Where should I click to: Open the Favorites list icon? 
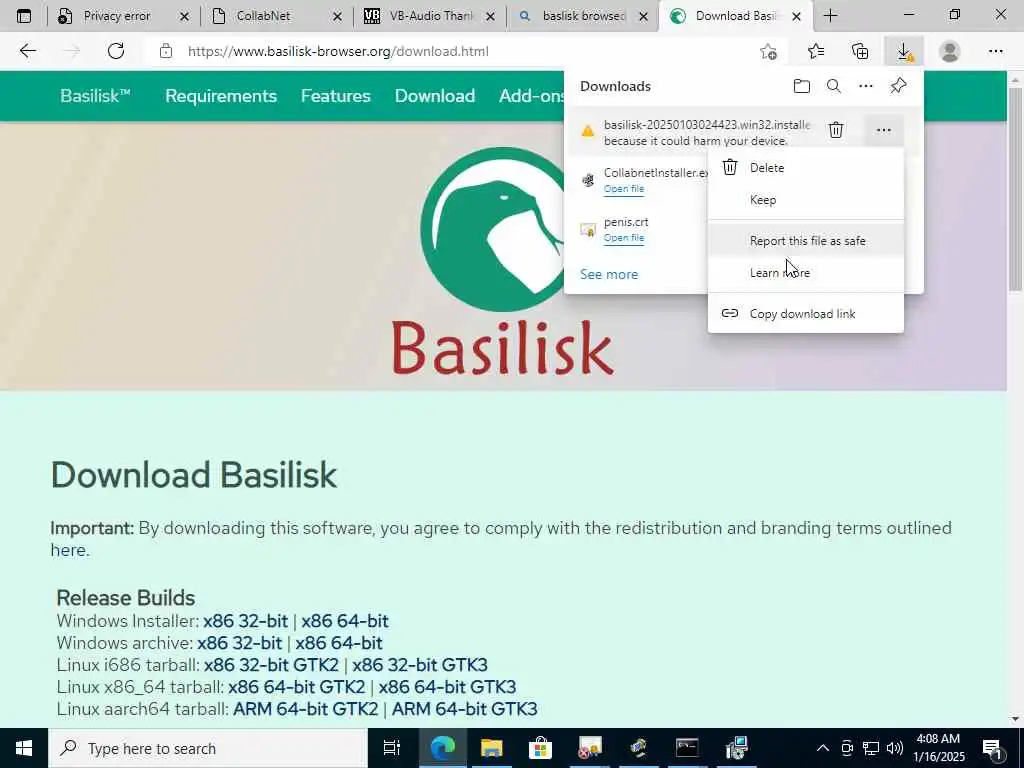pyautogui.click(x=816, y=51)
